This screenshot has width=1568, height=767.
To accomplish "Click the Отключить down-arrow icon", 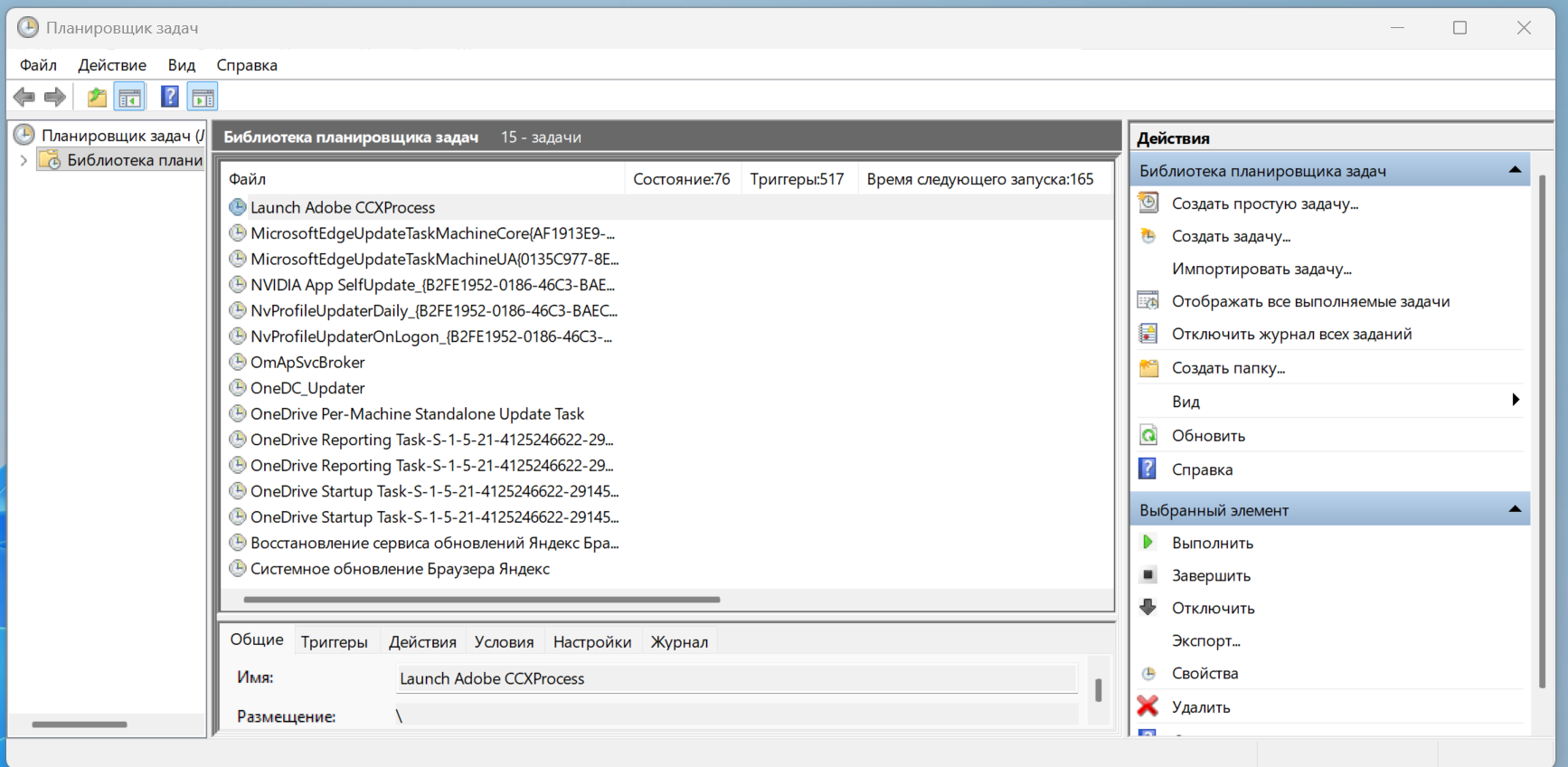I will tap(1148, 608).
